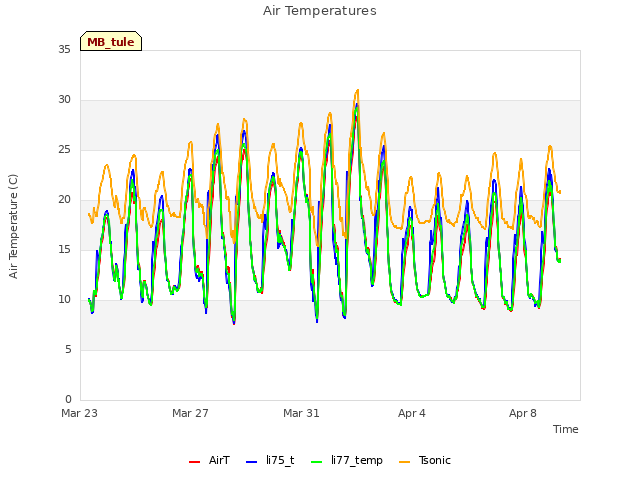
Task: Click the 25 y-axis tick label
Action: [x=64, y=150]
